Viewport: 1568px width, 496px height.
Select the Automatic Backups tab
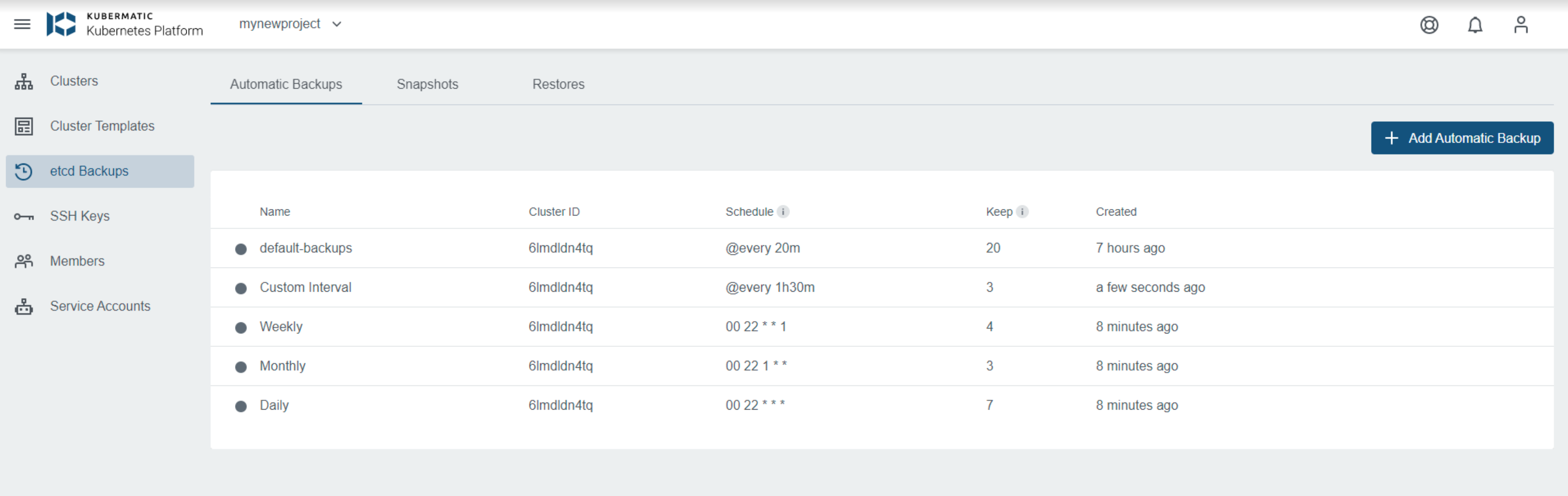(286, 85)
